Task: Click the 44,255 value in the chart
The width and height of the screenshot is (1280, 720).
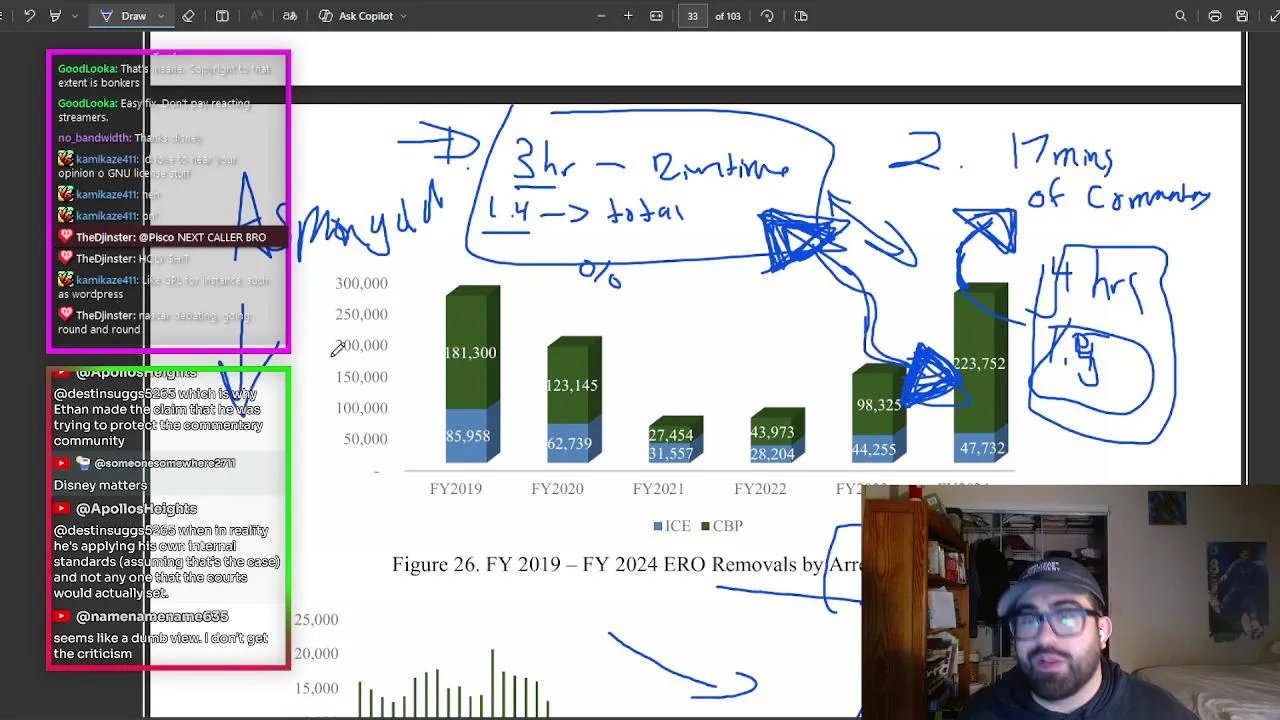Action: (874, 449)
